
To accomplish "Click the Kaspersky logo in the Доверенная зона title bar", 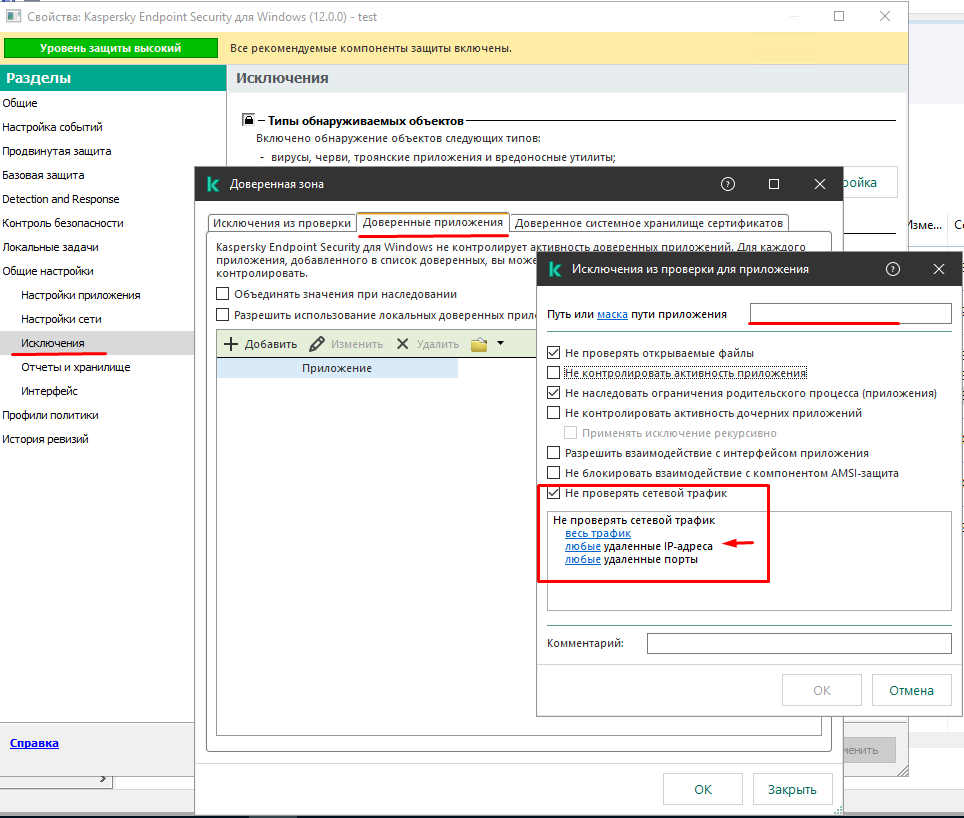I will (x=212, y=184).
